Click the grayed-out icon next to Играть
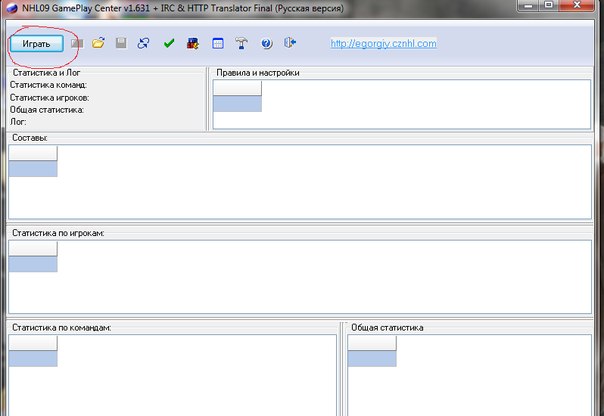604x416 pixels. 77,43
